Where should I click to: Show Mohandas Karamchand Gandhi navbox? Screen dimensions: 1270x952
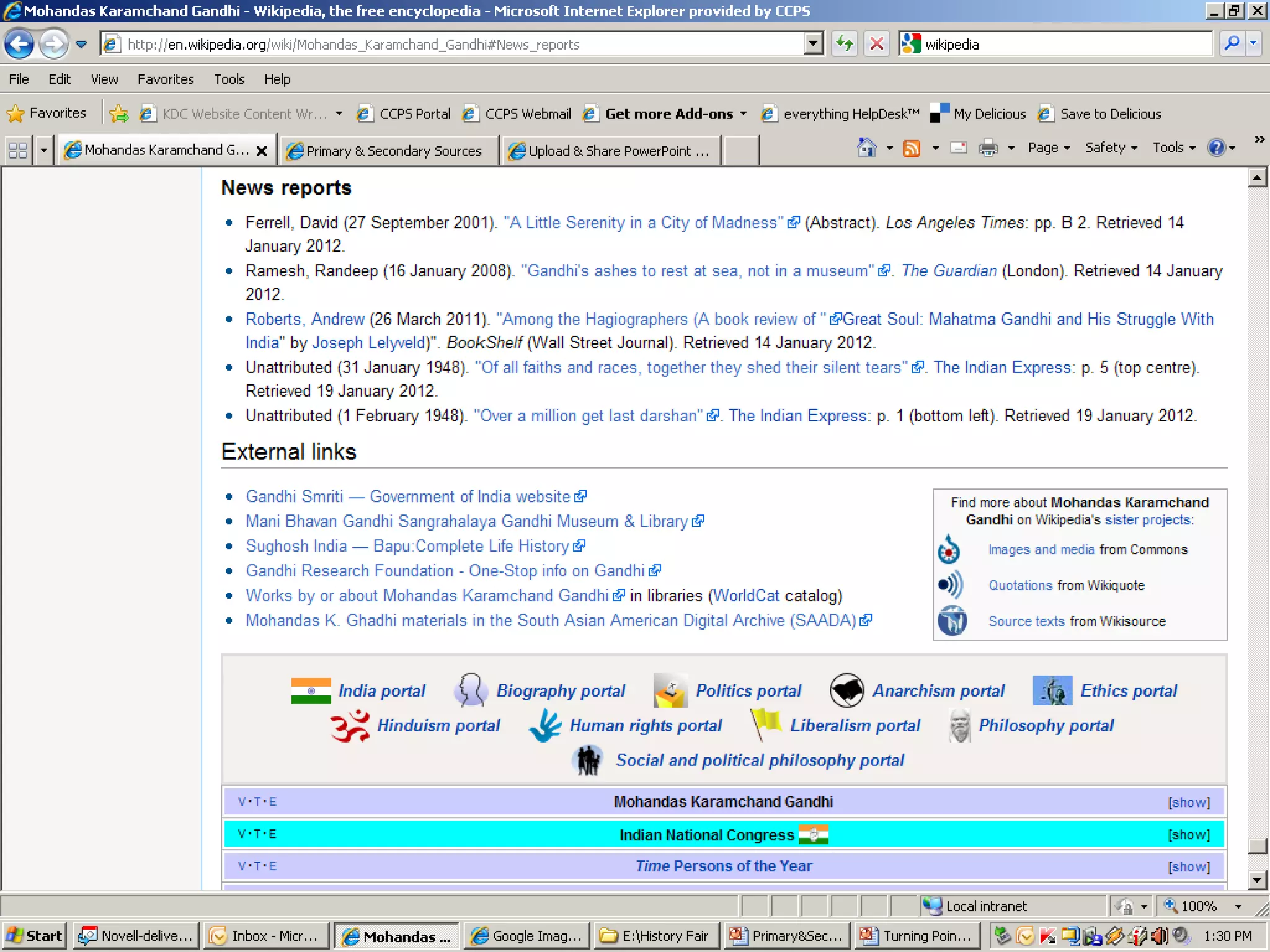(x=1188, y=802)
